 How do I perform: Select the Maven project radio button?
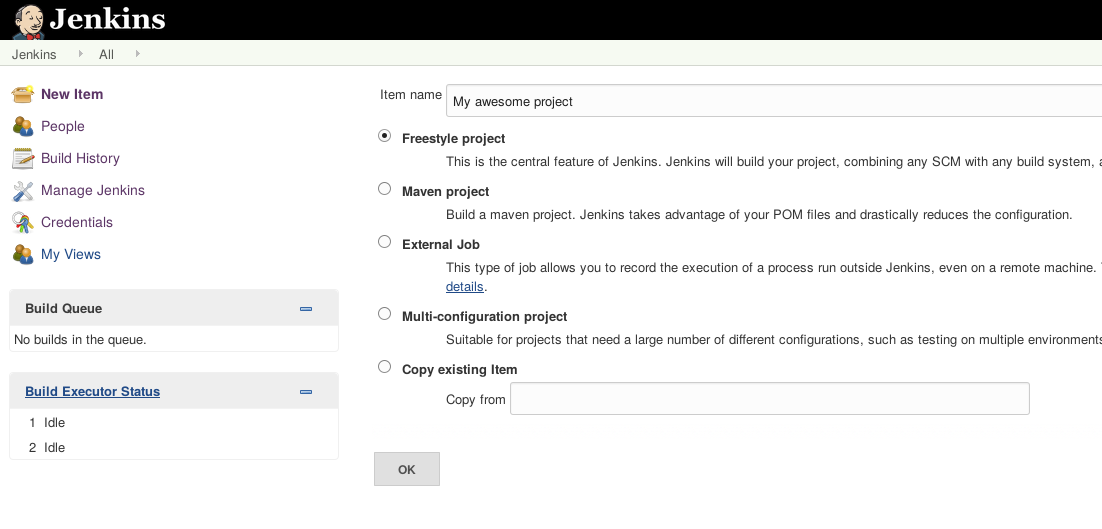pyautogui.click(x=385, y=188)
